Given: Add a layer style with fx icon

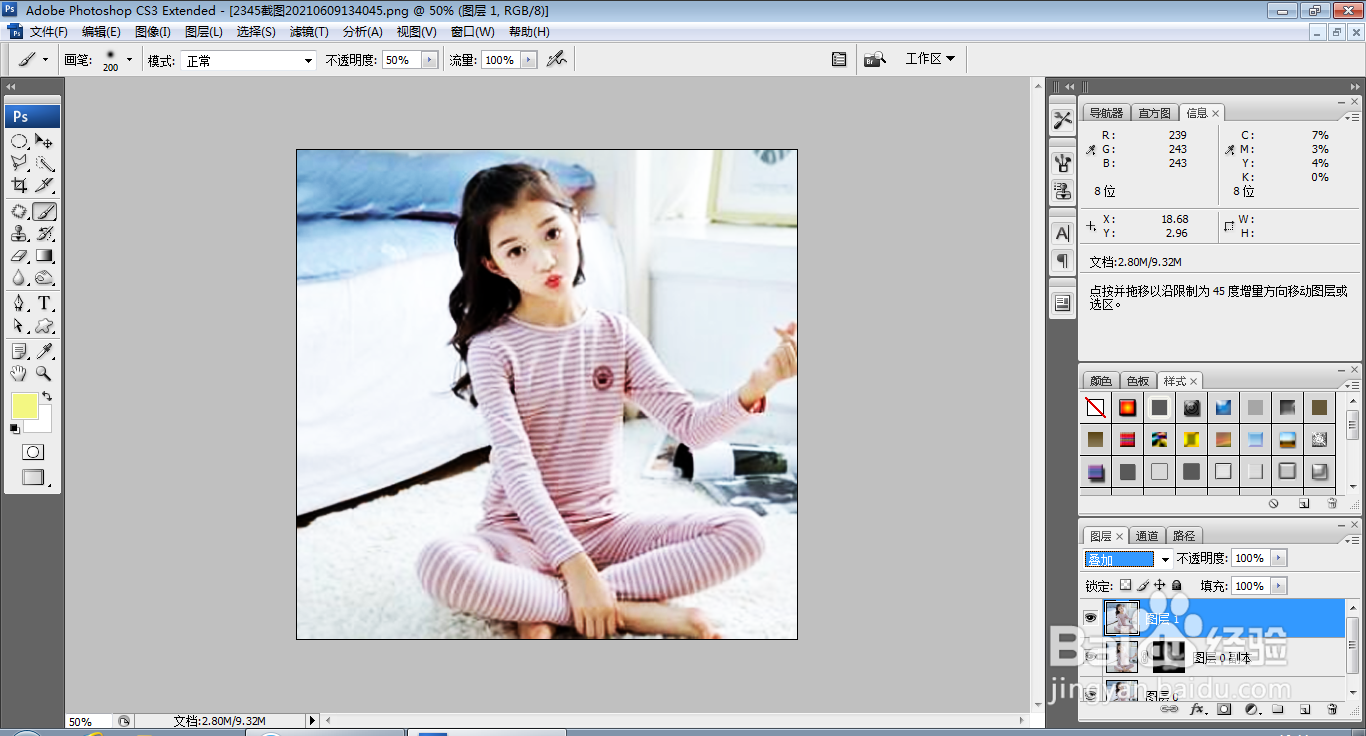Looking at the screenshot, I should 1197,710.
